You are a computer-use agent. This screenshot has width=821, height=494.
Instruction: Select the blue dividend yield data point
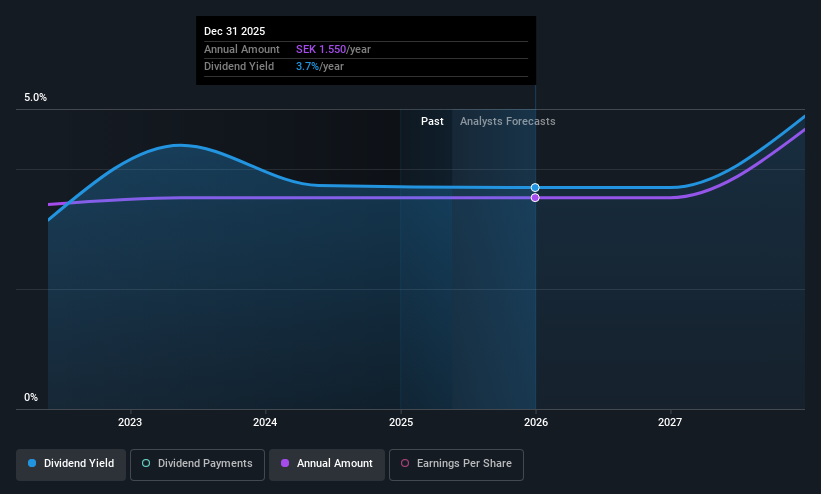click(535, 188)
